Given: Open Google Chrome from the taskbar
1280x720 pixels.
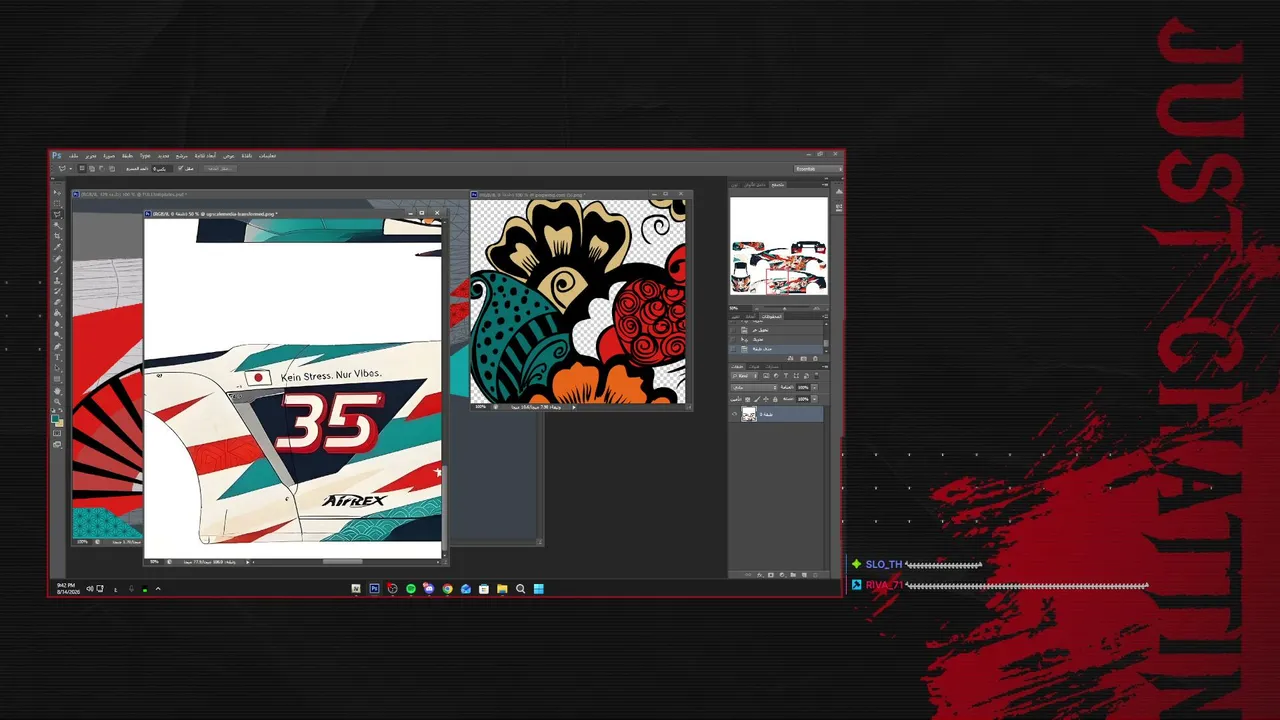Looking at the screenshot, I should point(447,589).
